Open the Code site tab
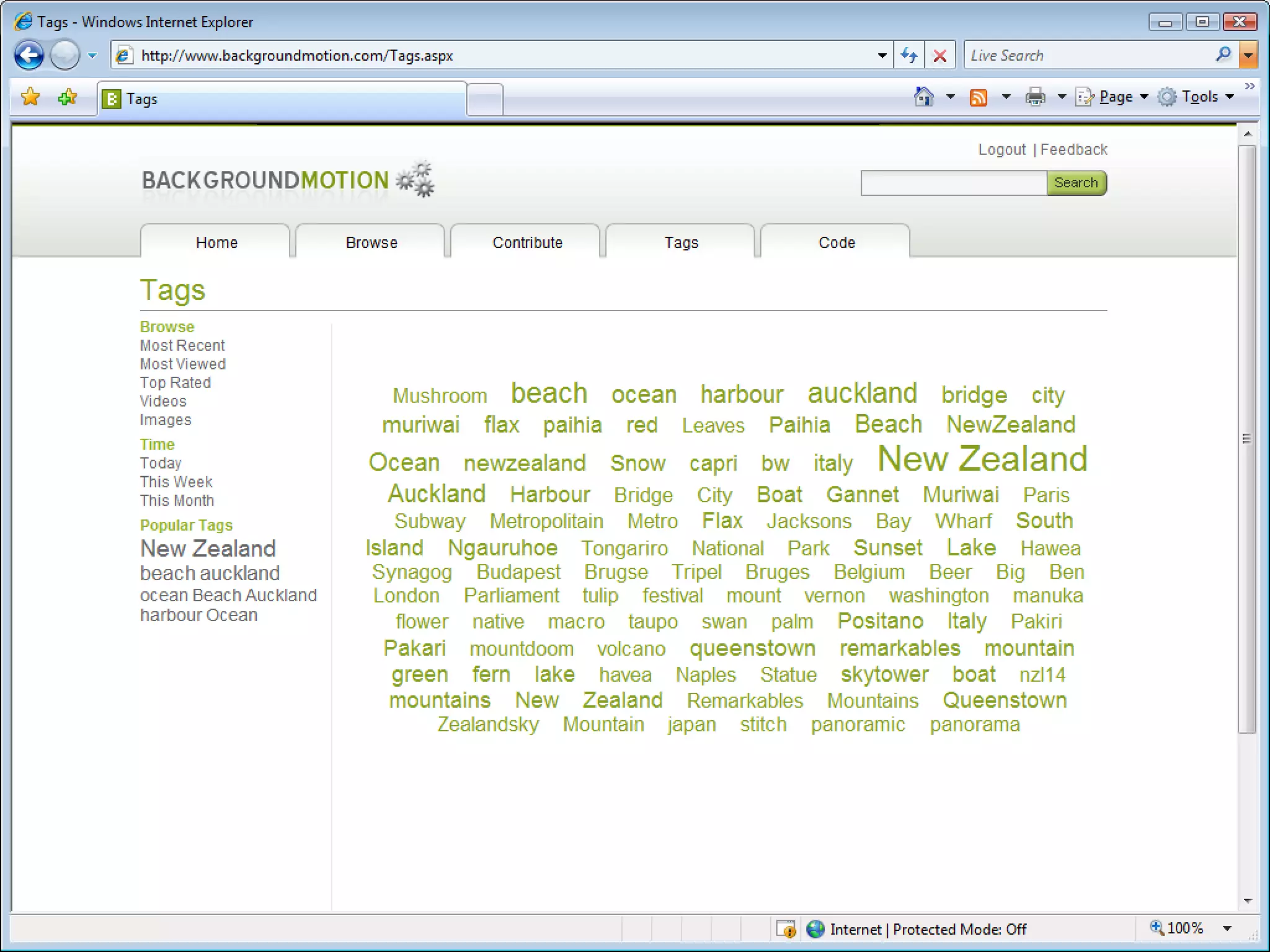Screen dimensions: 1270x952 coord(836,241)
